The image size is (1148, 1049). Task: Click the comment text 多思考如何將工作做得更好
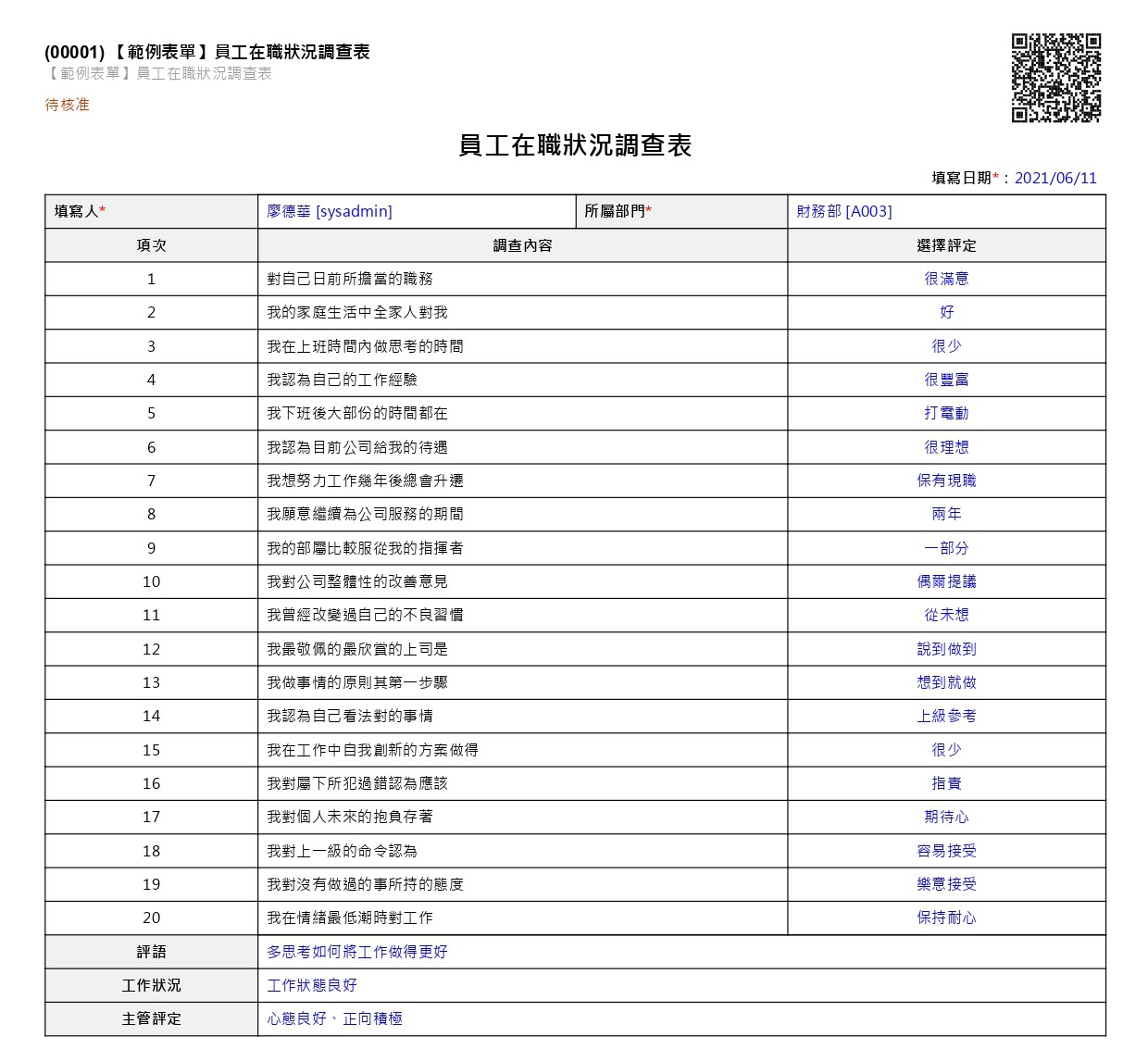357,952
